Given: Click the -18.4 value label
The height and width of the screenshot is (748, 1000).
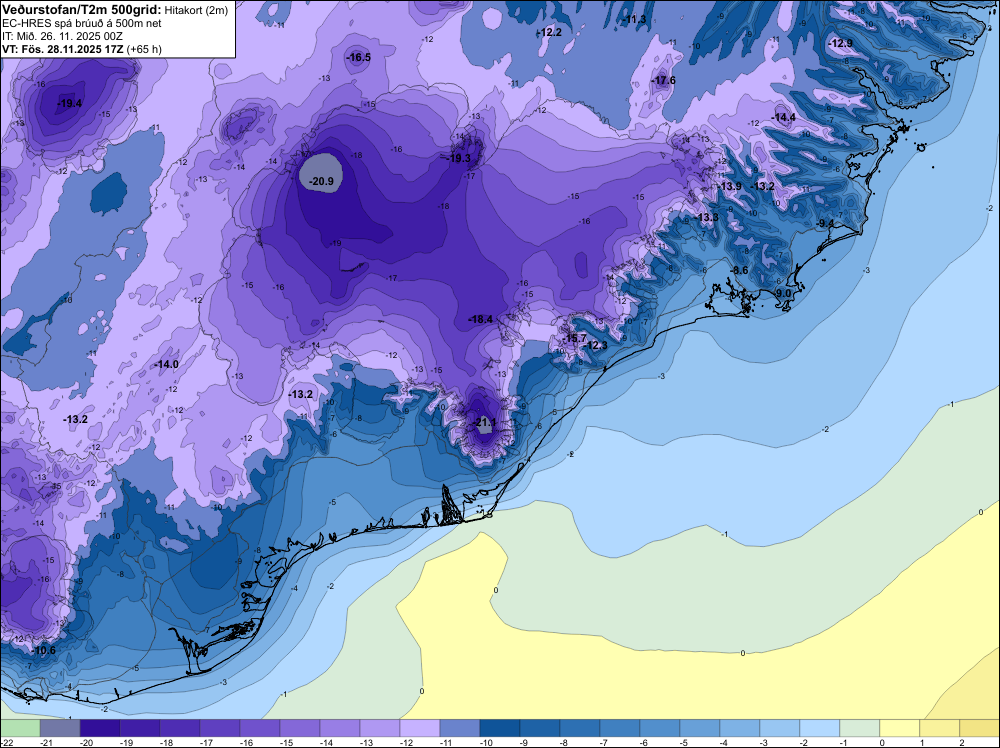Looking at the screenshot, I should (x=481, y=319).
